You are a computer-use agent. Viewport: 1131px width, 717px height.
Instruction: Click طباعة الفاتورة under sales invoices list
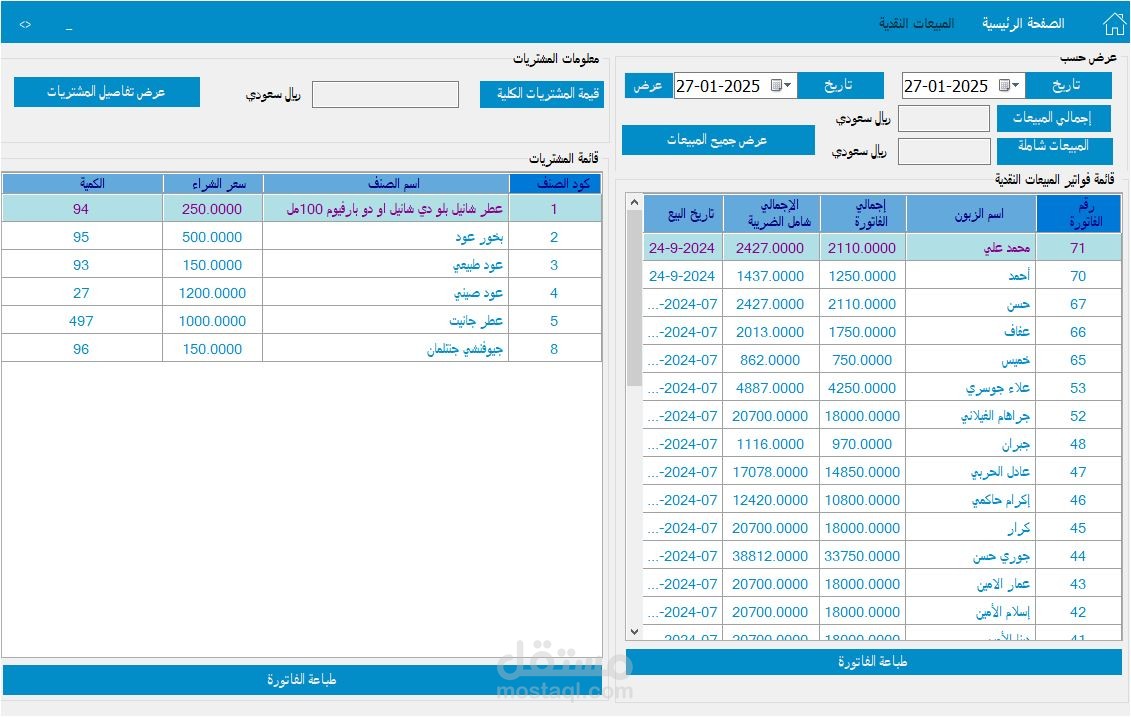[873, 661]
